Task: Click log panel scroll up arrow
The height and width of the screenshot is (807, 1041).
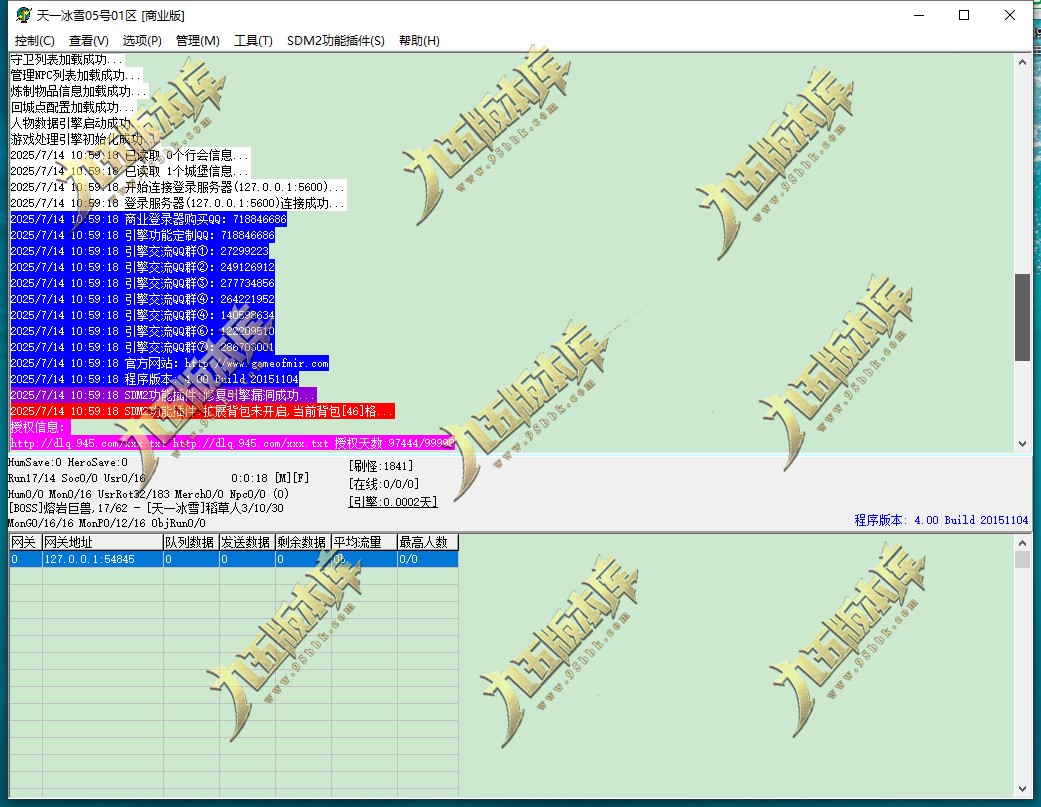Action: click(1022, 62)
